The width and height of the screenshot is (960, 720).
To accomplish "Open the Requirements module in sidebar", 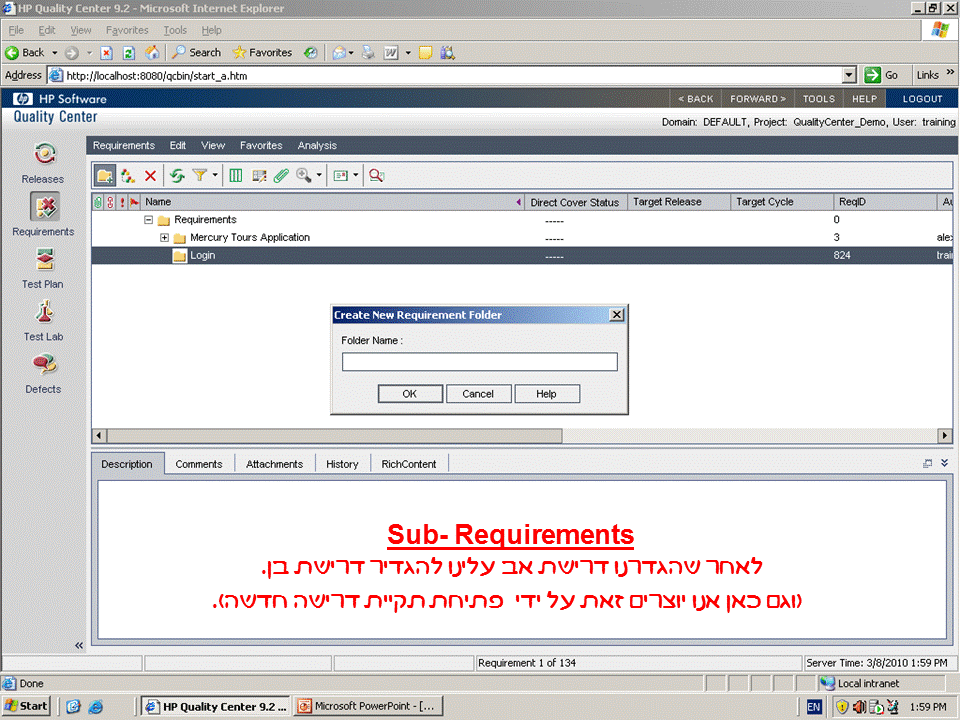I will coord(43,215).
